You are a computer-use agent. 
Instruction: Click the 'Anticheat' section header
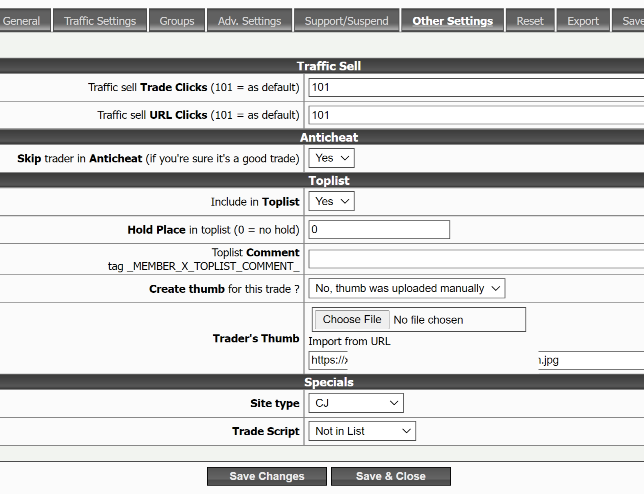329,137
